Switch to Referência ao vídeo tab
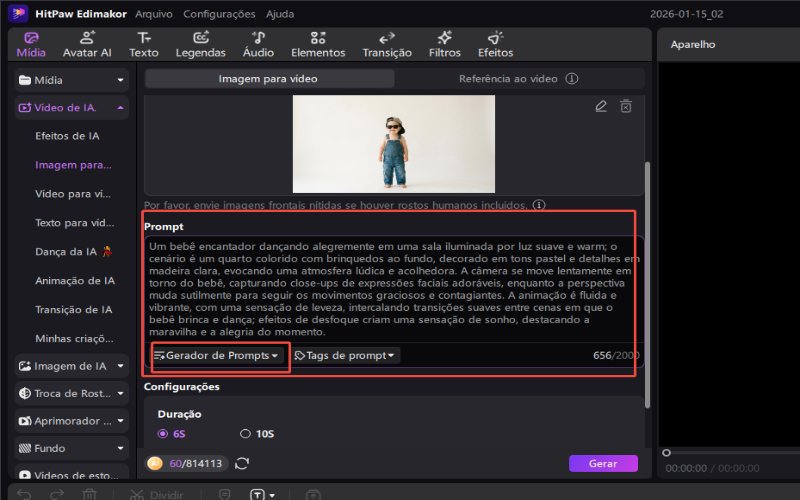 tap(518, 79)
